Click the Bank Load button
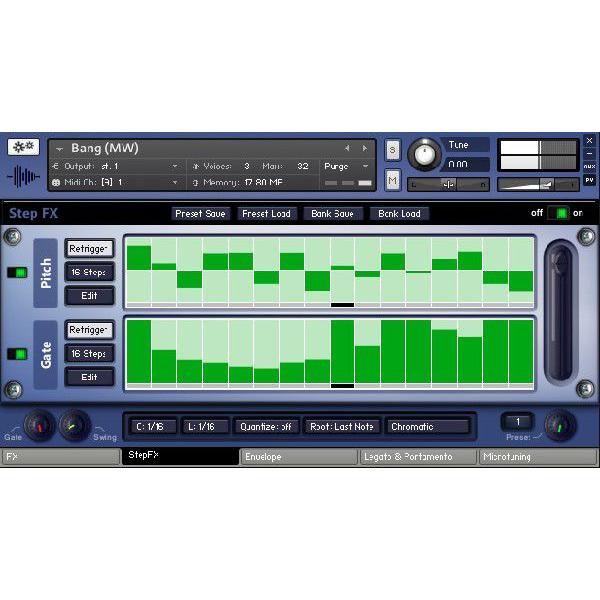 tap(399, 214)
